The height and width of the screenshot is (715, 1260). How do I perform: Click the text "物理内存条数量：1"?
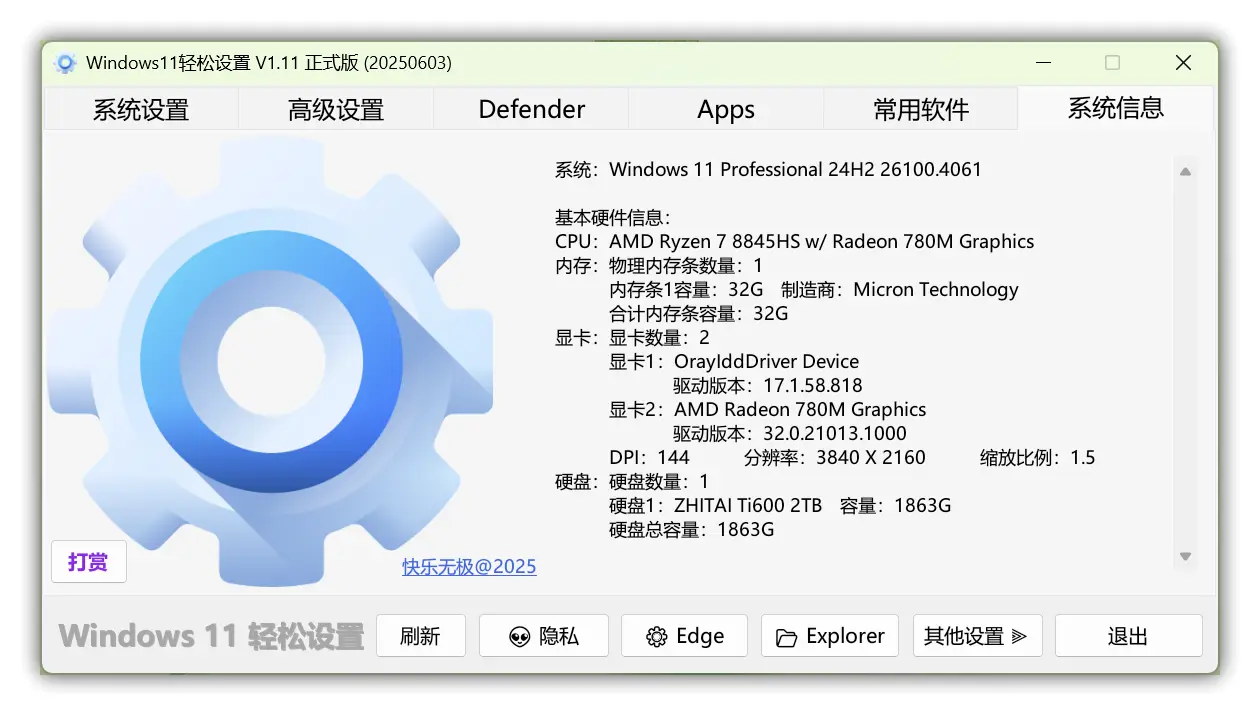point(686,265)
